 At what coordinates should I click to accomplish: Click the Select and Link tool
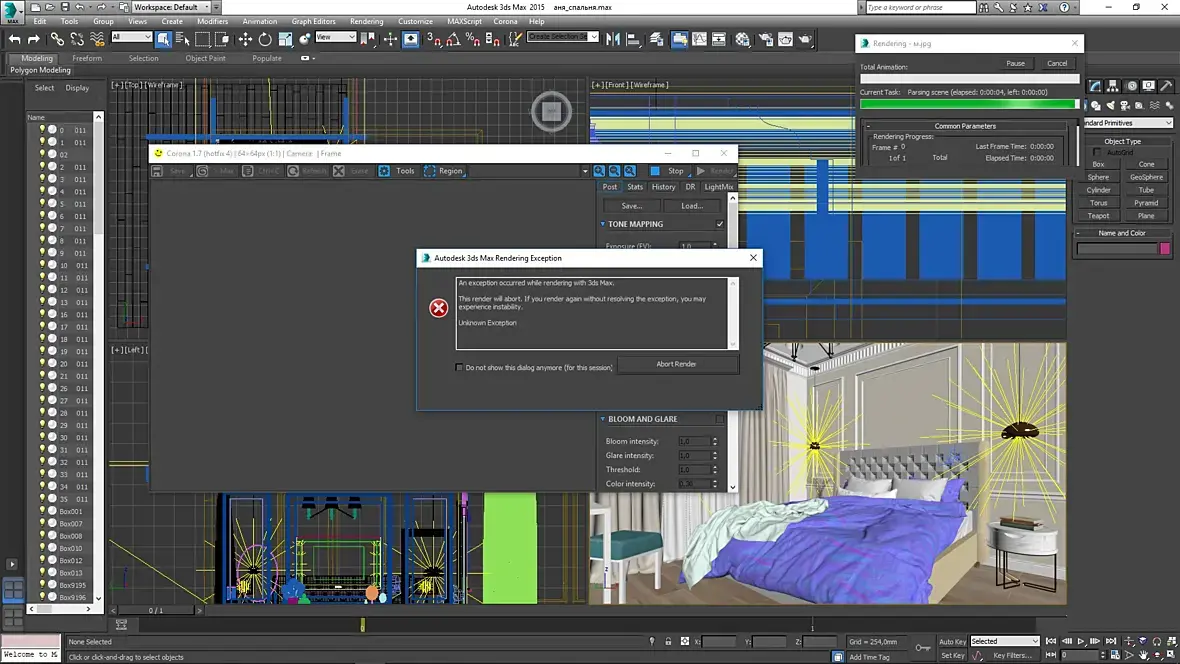click(58, 39)
